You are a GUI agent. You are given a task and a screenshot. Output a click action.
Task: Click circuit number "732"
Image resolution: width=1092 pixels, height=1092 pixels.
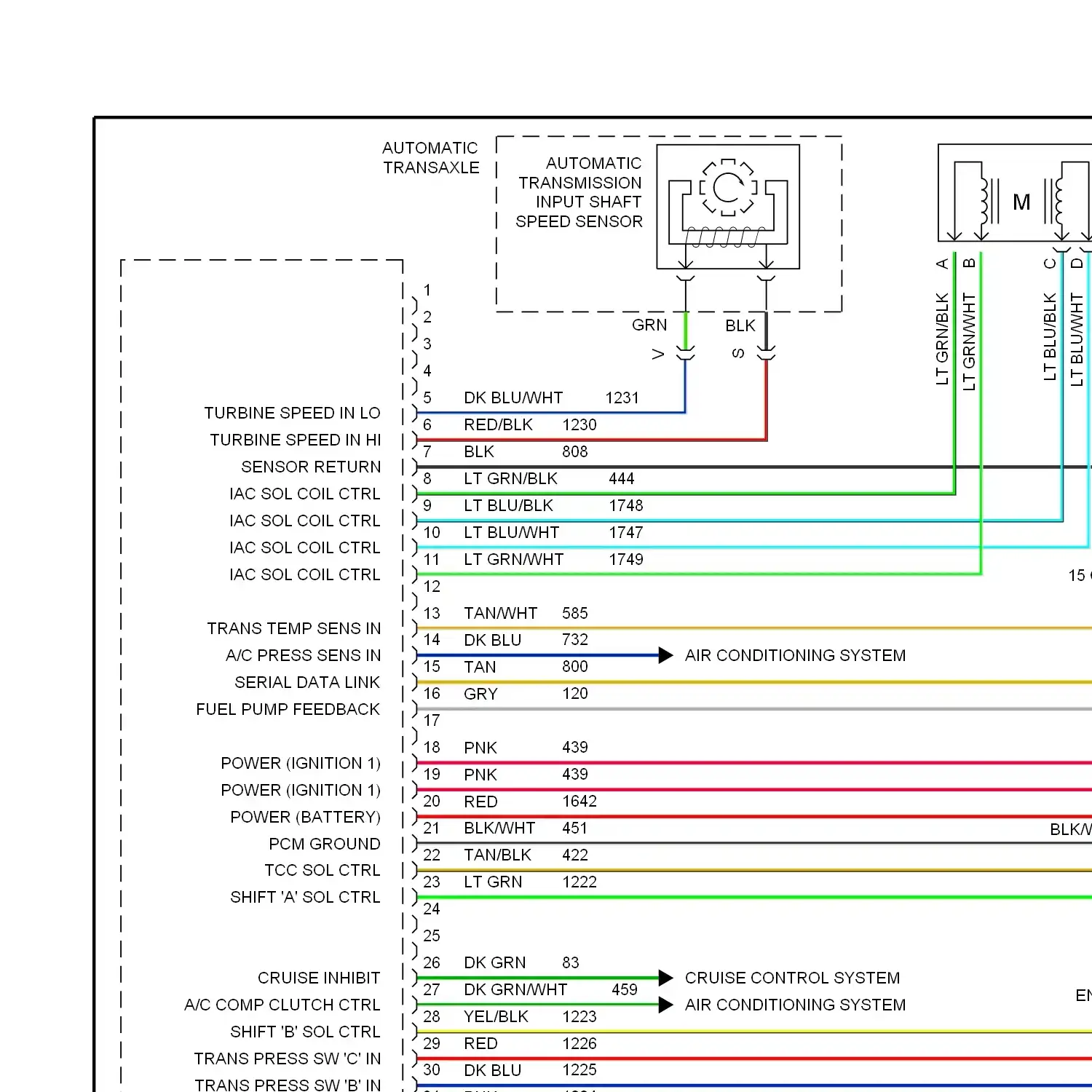[575, 640]
